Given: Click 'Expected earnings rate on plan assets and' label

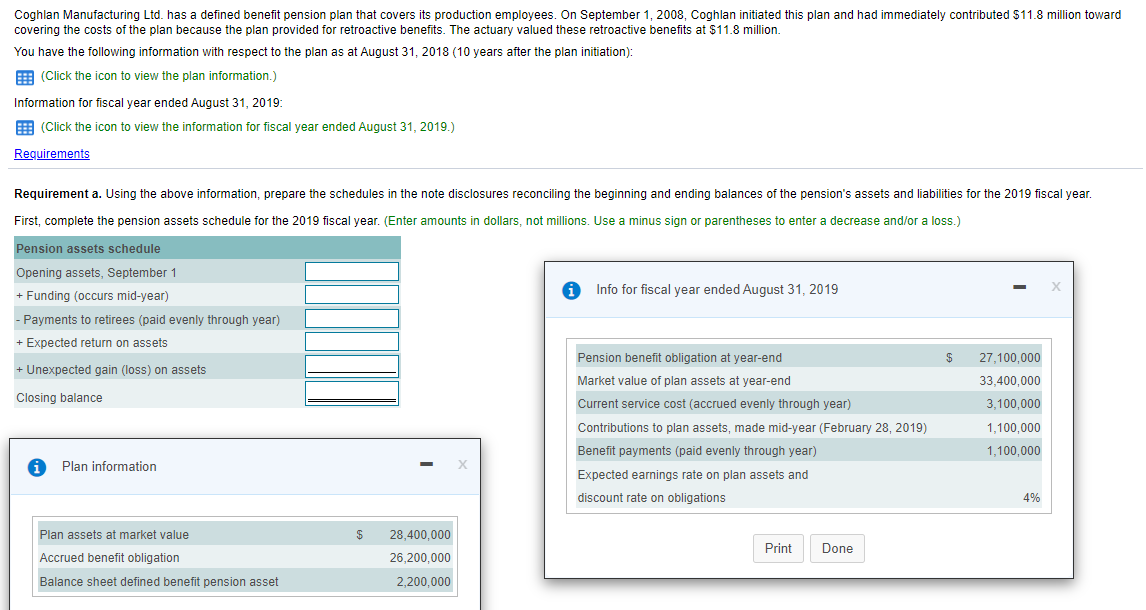Looking at the screenshot, I should coord(693,474).
